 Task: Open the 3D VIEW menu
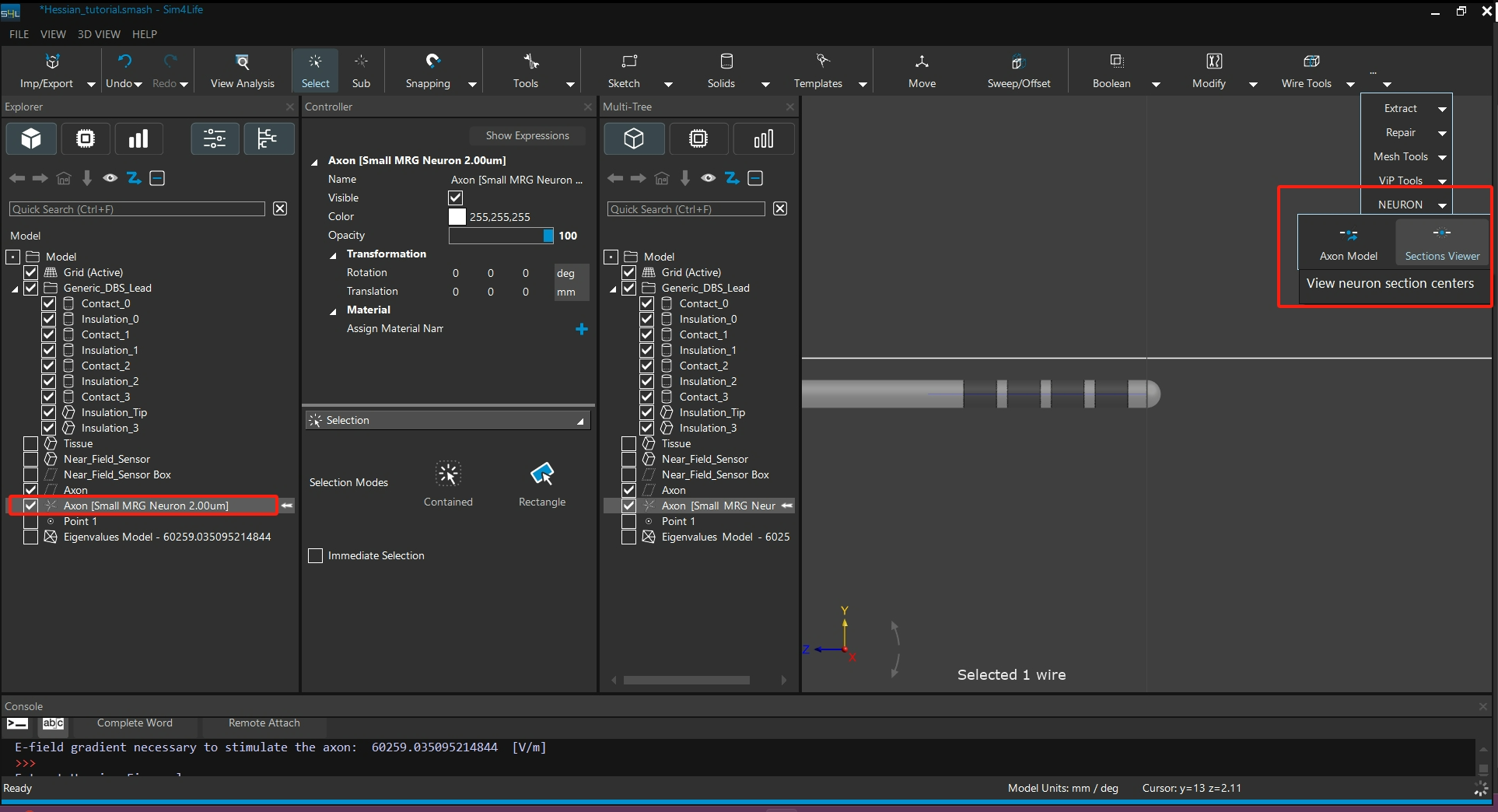click(99, 34)
